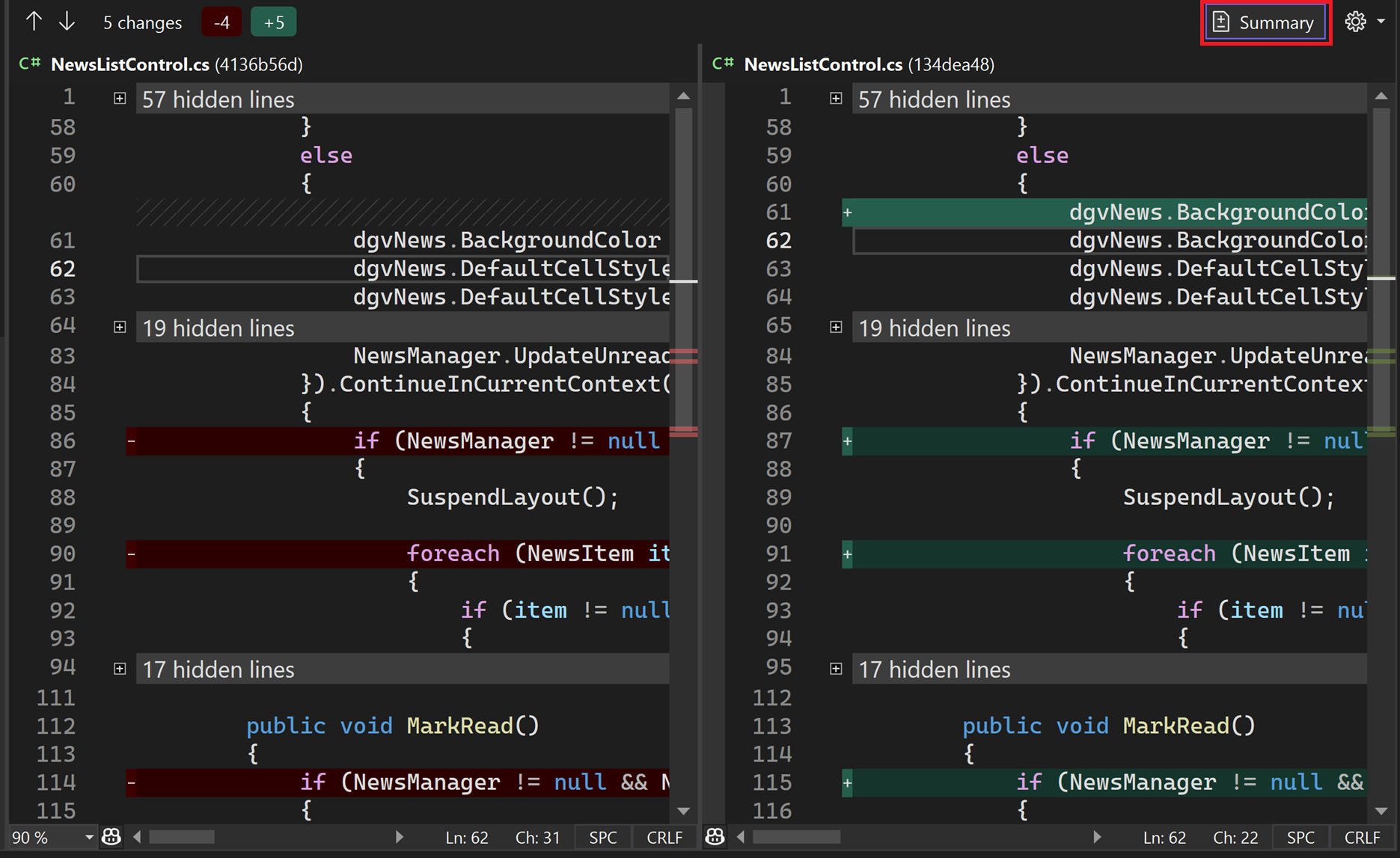Click the +5 added lines badge
The image size is (1400, 858).
click(x=273, y=22)
